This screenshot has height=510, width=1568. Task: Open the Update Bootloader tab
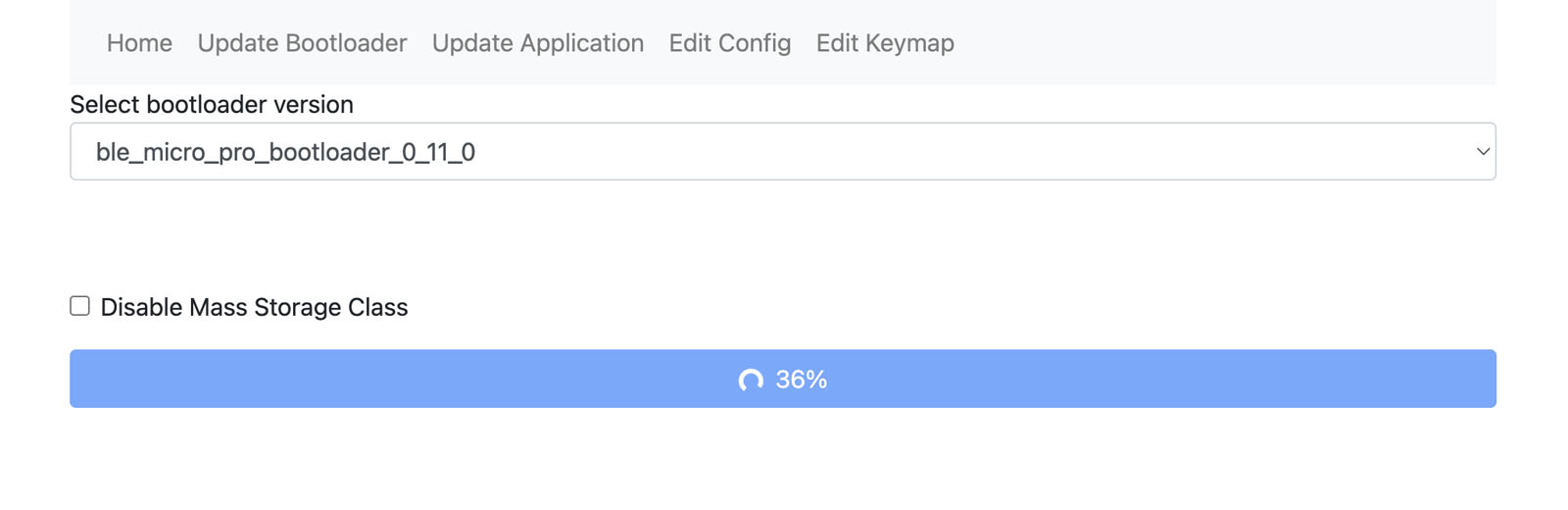pos(302,43)
